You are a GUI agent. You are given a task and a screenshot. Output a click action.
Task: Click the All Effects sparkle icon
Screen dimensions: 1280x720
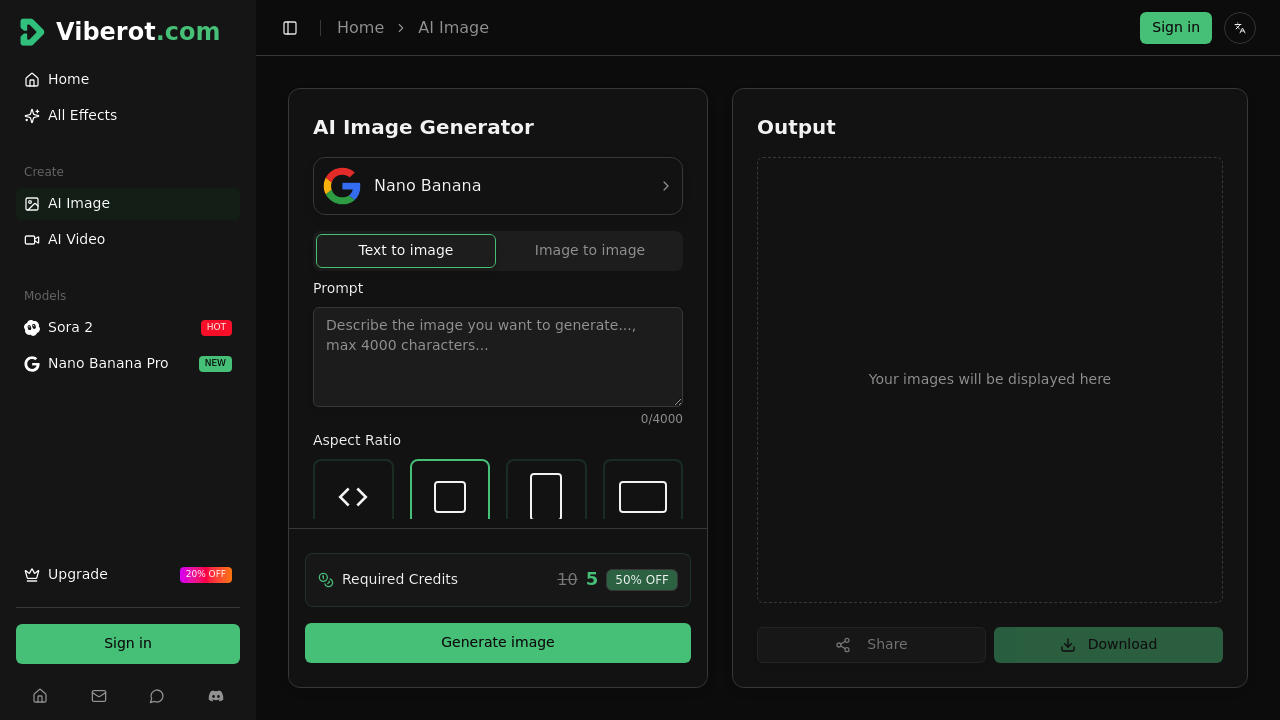pos(31,115)
